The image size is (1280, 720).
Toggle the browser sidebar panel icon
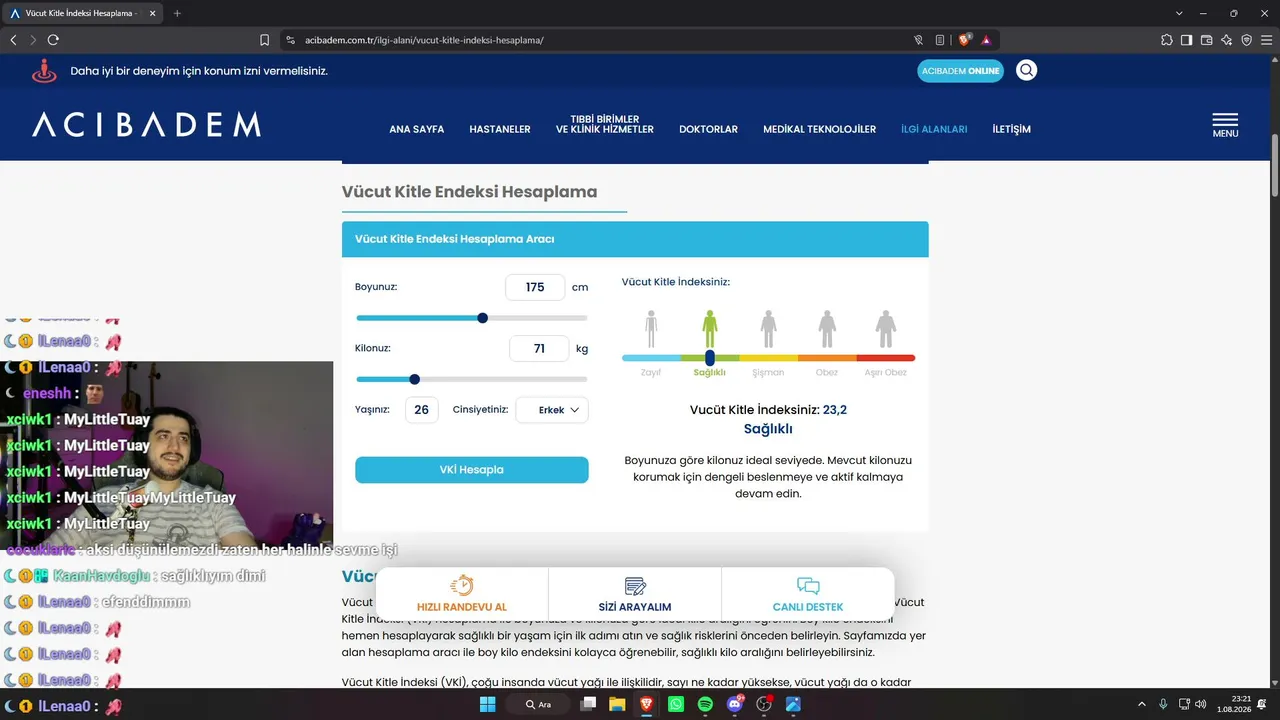tap(1187, 40)
